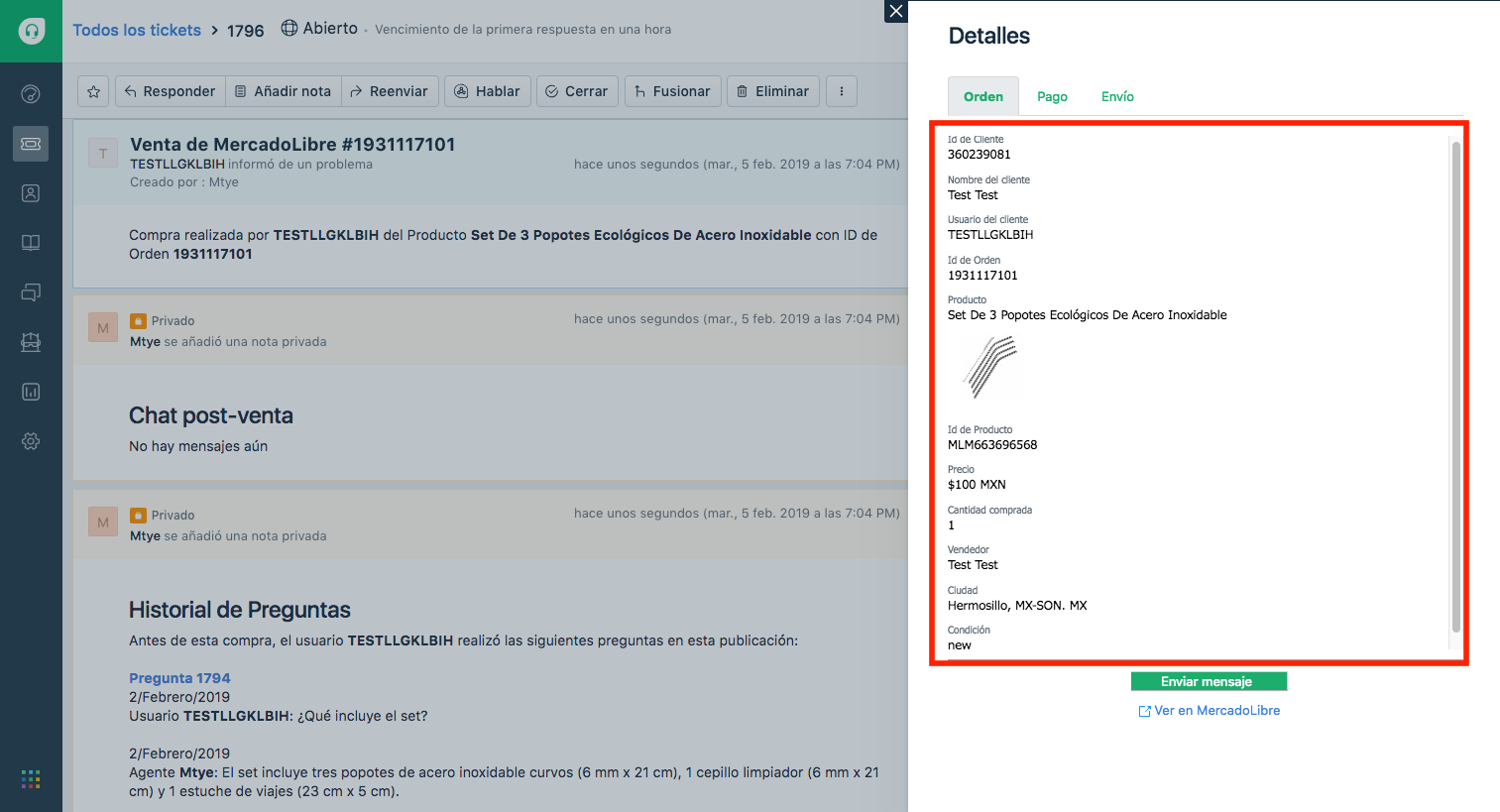Click the Freshdesk headset logo
This screenshot has width=1500, height=812.
coord(31,31)
